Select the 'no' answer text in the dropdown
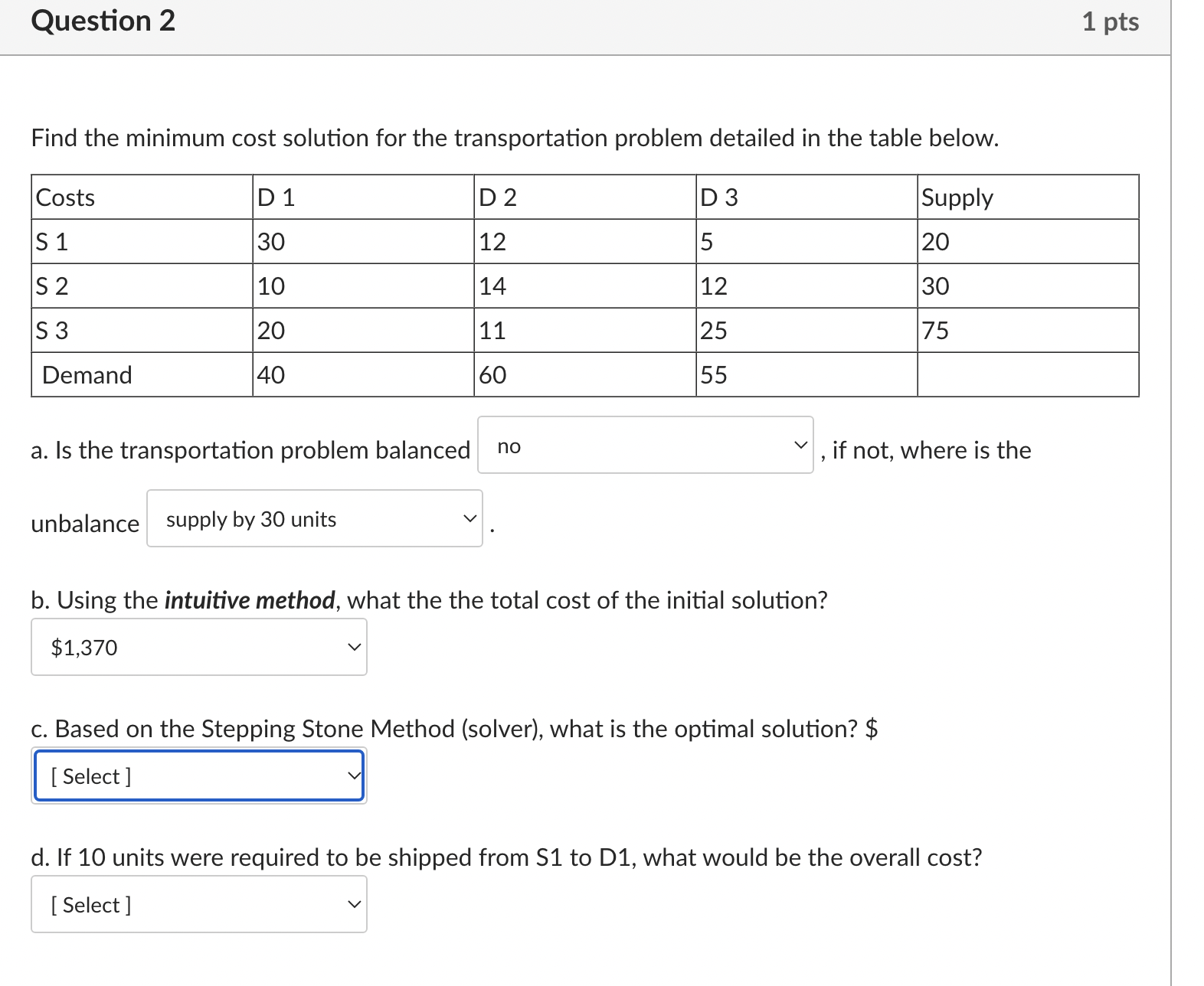This screenshot has height=986, width=1204. click(x=508, y=447)
